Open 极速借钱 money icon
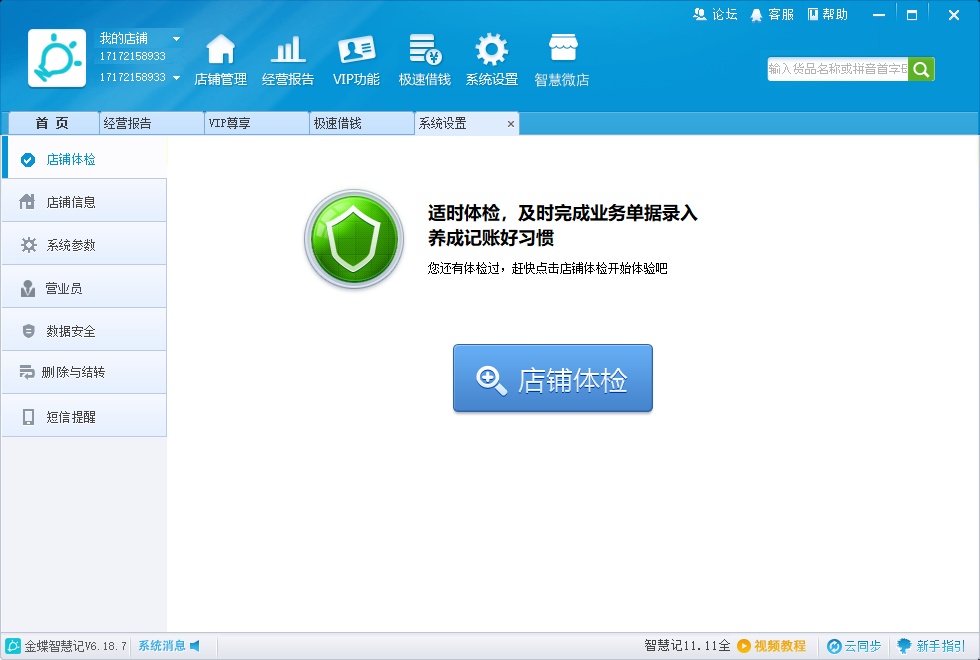The width and height of the screenshot is (980, 660). (x=425, y=49)
